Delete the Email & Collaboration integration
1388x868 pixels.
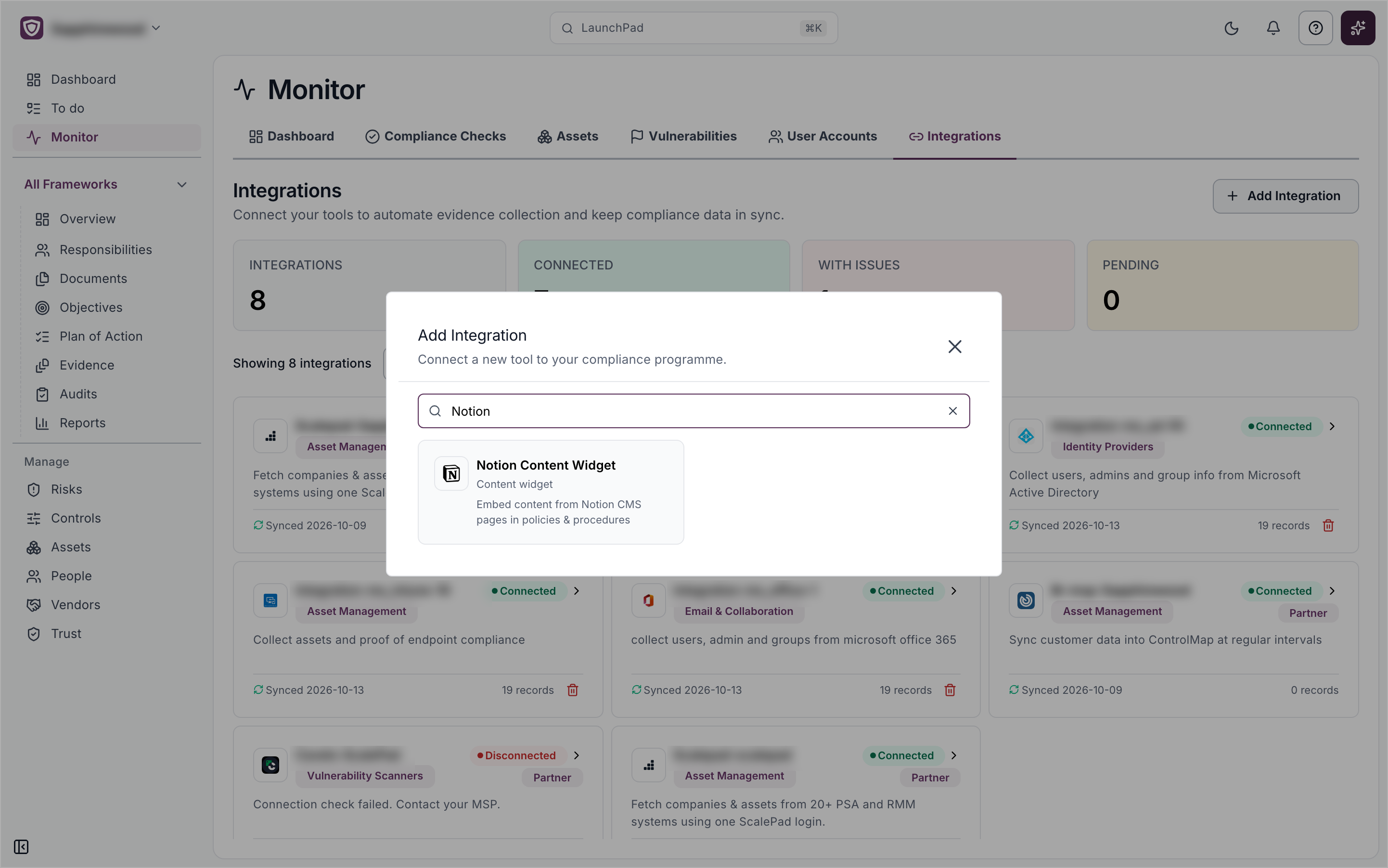click(950, 690)
